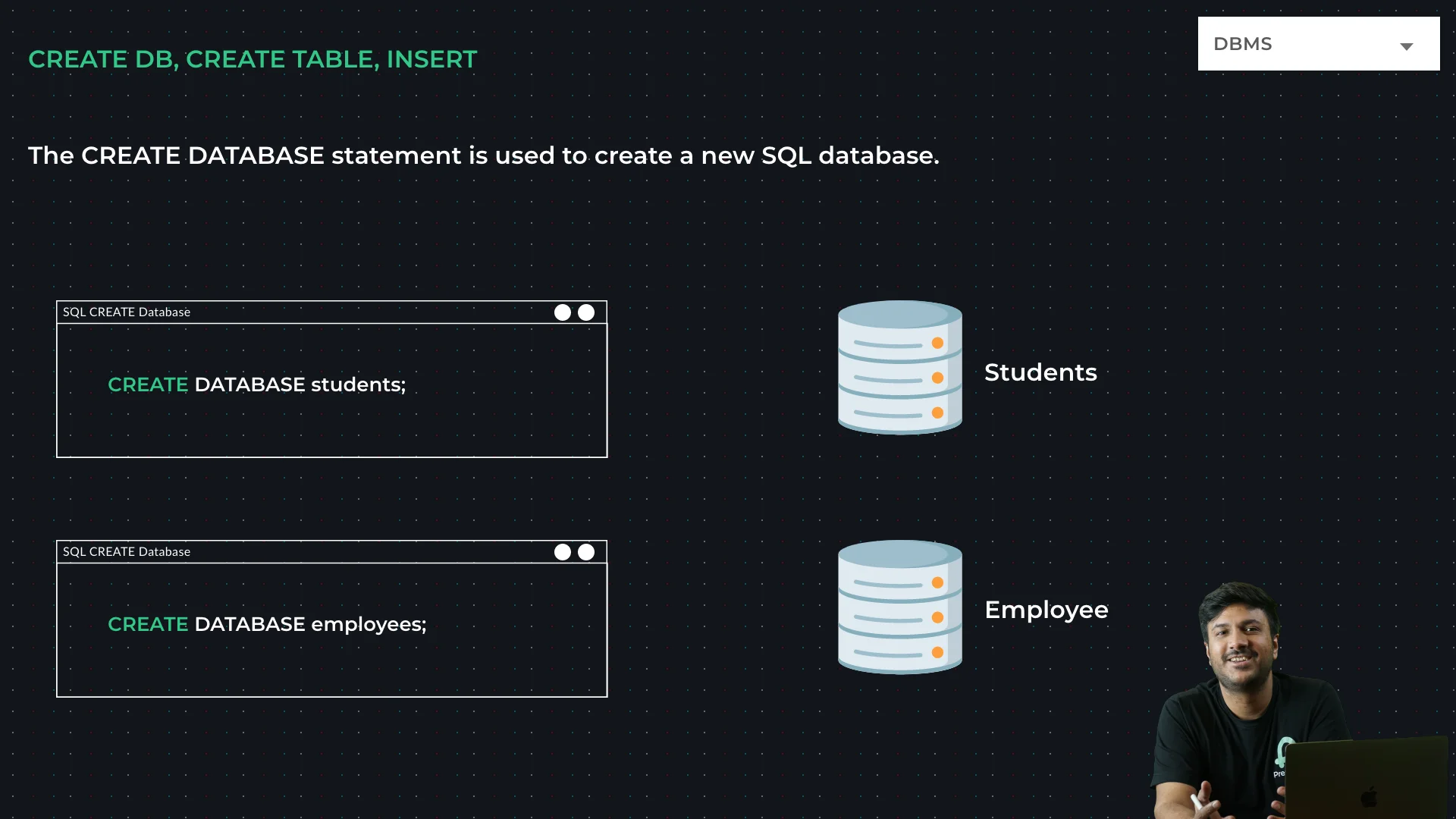Click the green CREATE keyword in students box
This screenshot has height=819, width=1456.
pos(148,384)
